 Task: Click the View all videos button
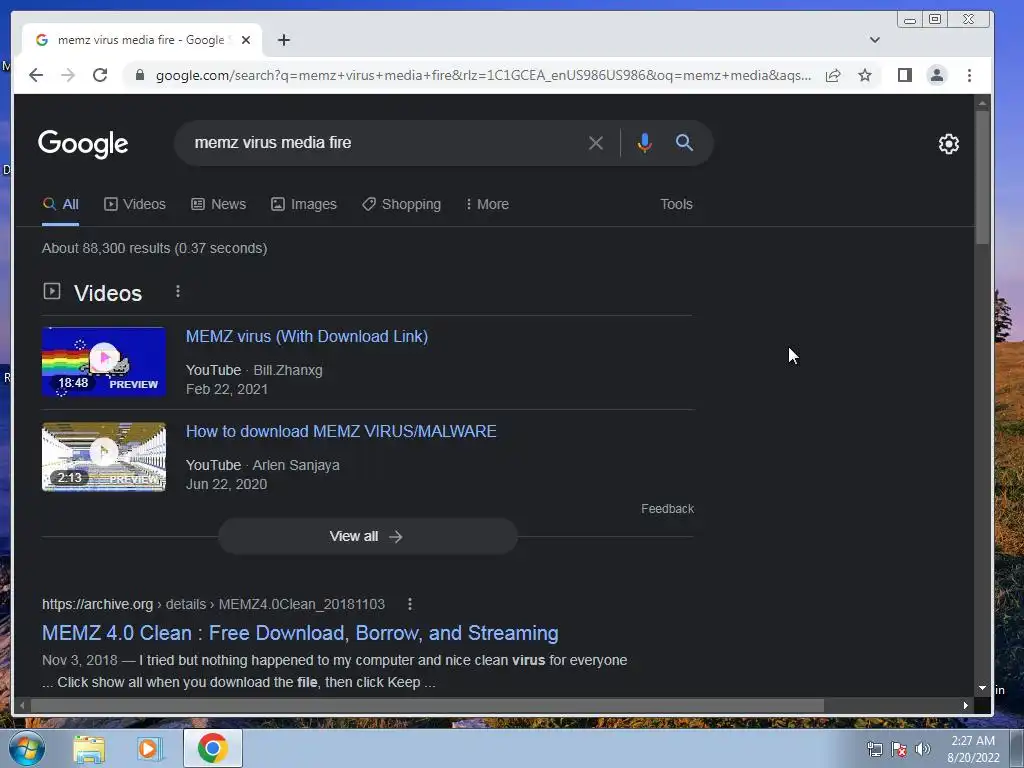pos(368,536)
